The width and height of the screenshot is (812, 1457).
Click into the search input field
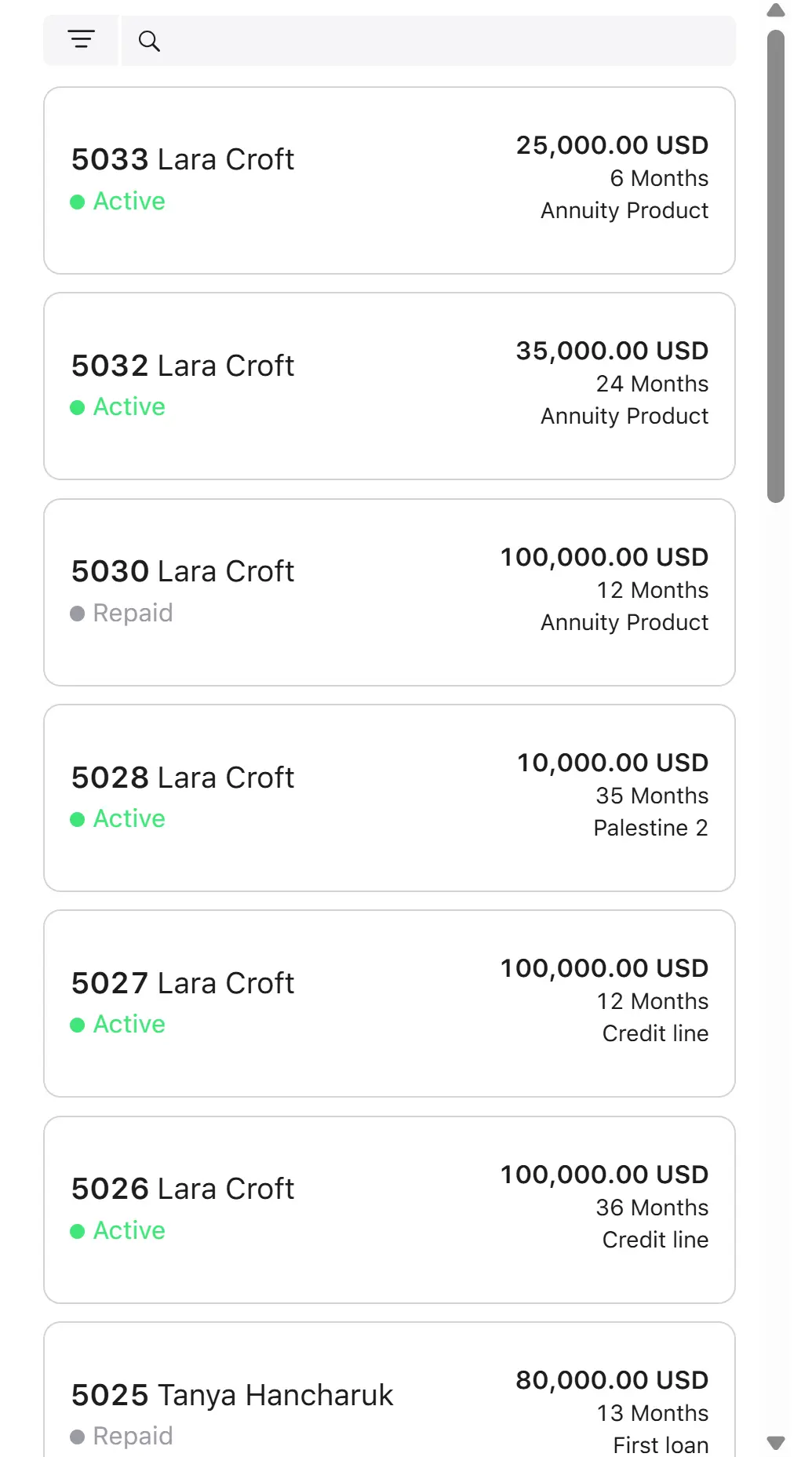point(428,41)
